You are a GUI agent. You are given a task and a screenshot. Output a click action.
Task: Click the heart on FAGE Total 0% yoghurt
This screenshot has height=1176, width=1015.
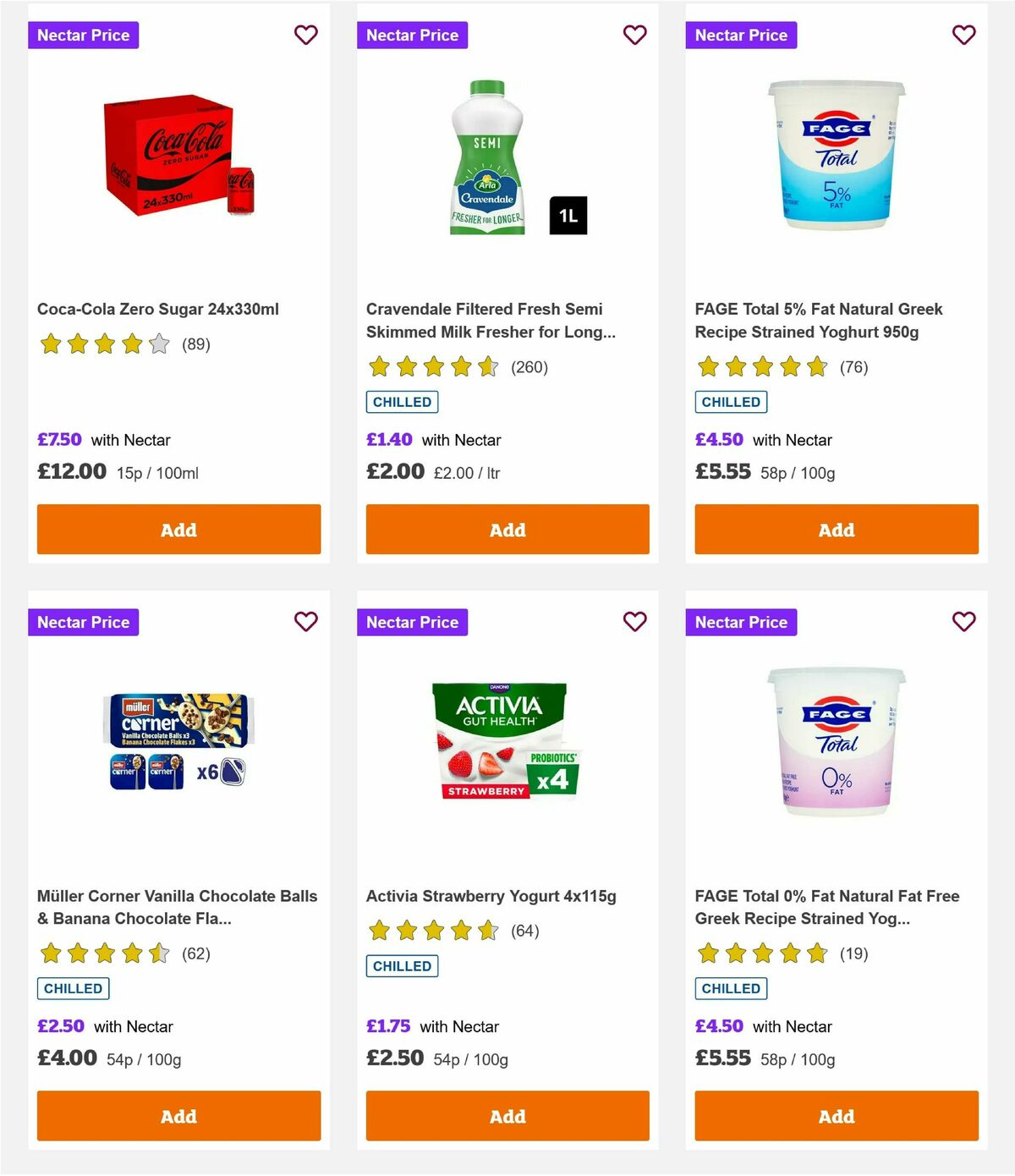click(x=963, y=622)
